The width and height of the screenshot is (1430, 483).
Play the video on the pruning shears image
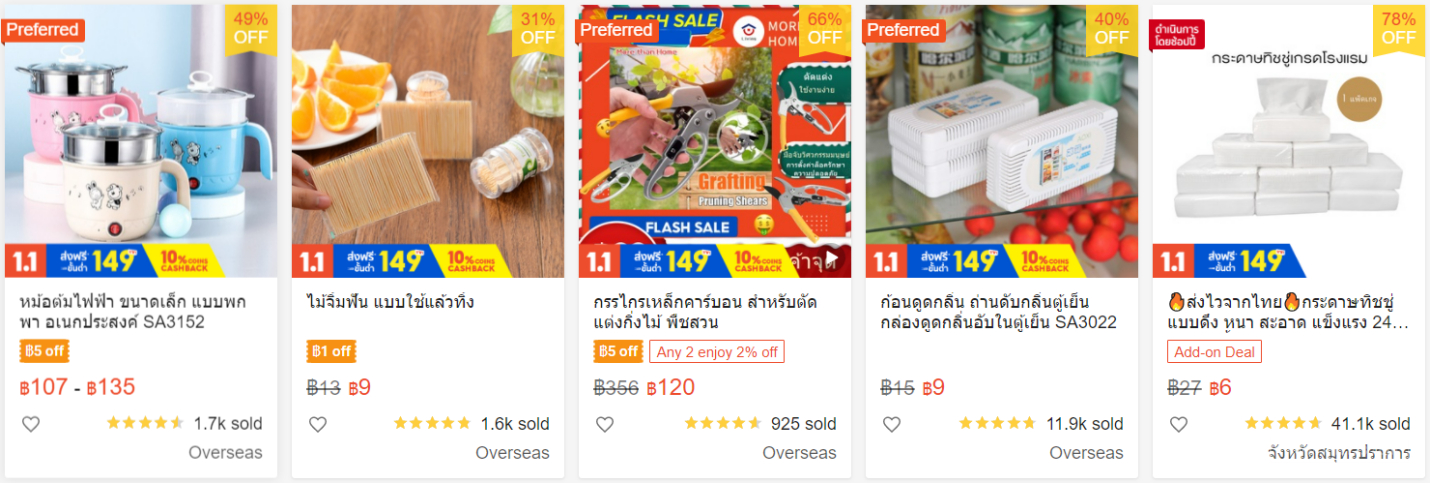832,258
